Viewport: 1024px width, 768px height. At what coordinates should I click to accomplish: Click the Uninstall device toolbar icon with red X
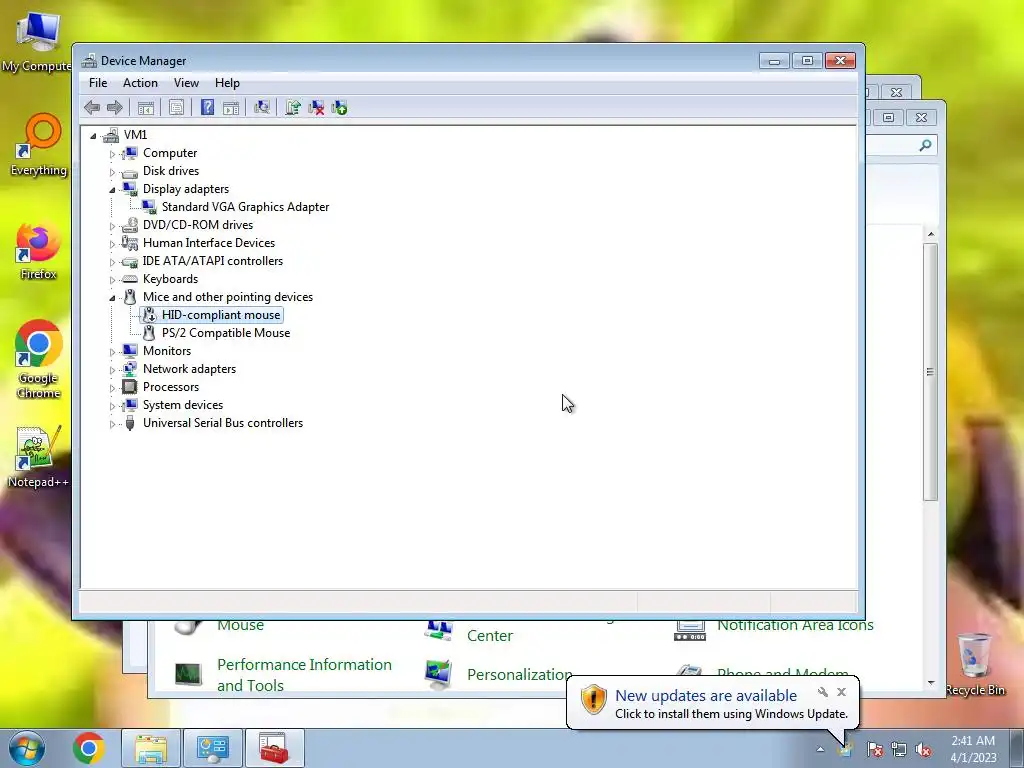click(316, 108)
